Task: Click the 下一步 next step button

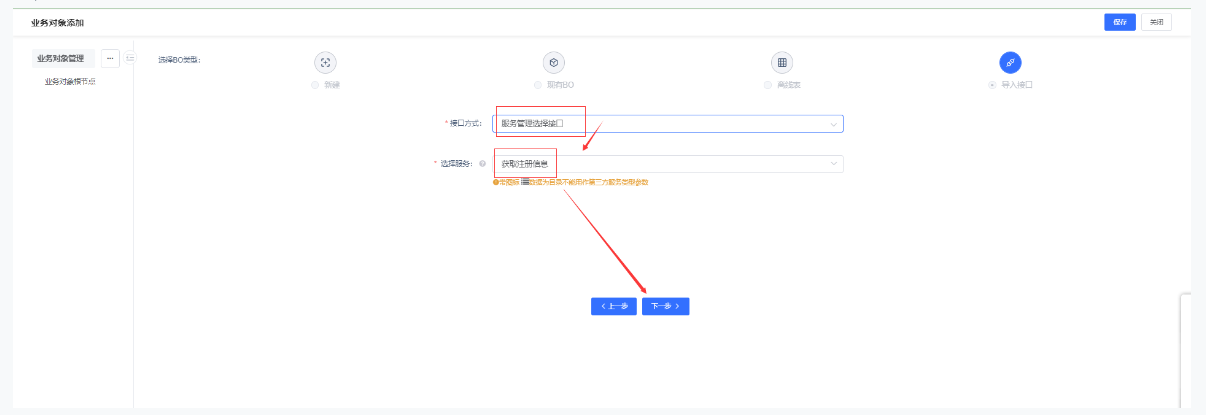Action: [x=665, y=306]
